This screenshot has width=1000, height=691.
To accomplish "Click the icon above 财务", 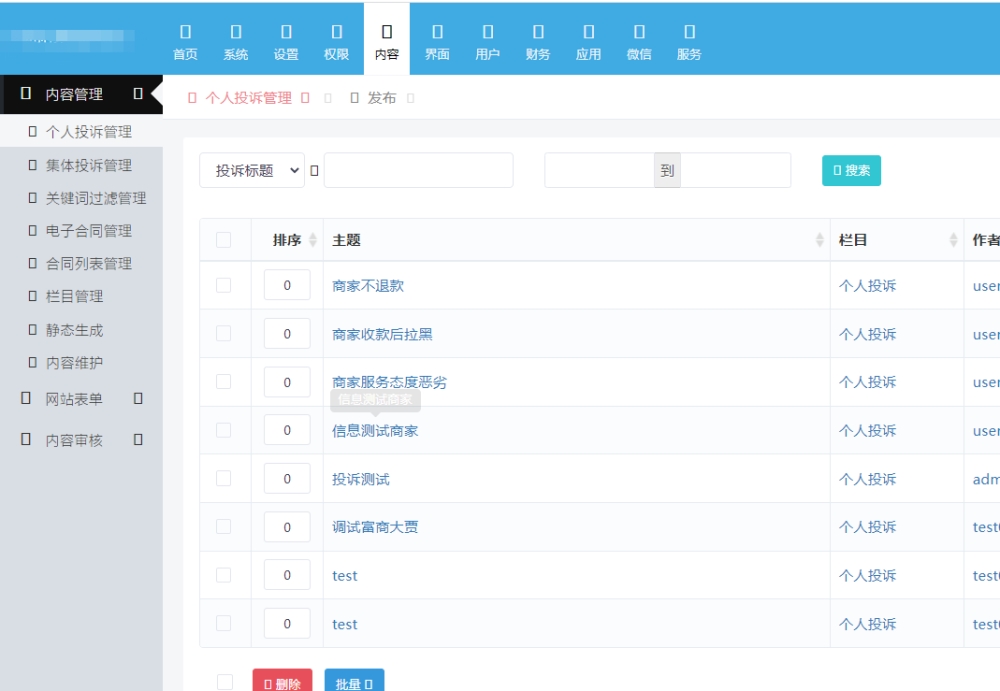I will 538,31.
